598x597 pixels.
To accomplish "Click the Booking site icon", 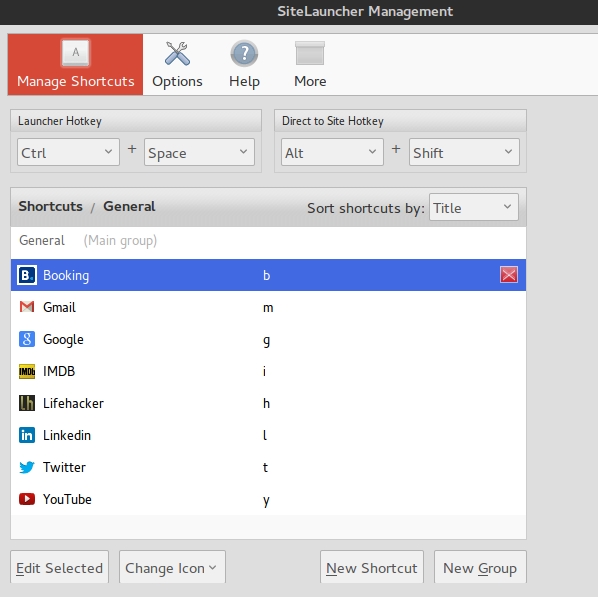I will click(x=27, y=275).
